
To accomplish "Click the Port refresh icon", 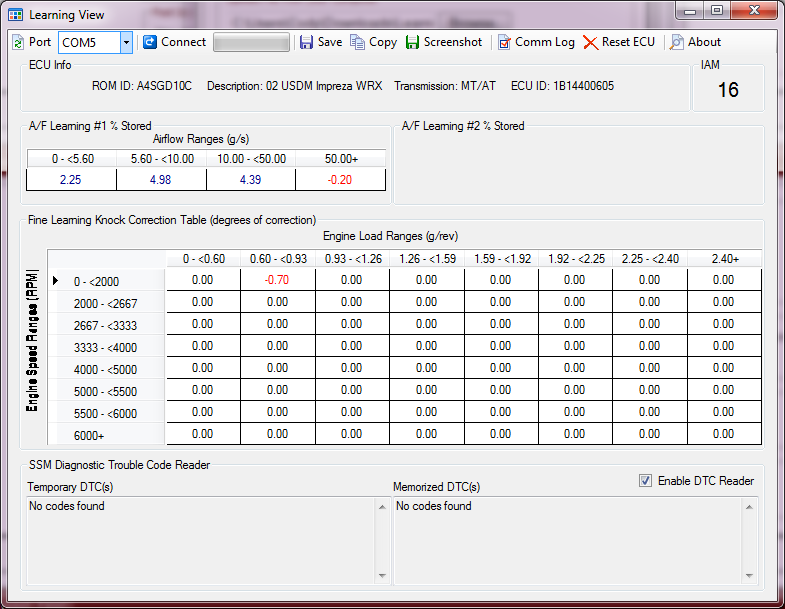I will tap(19, 42).
